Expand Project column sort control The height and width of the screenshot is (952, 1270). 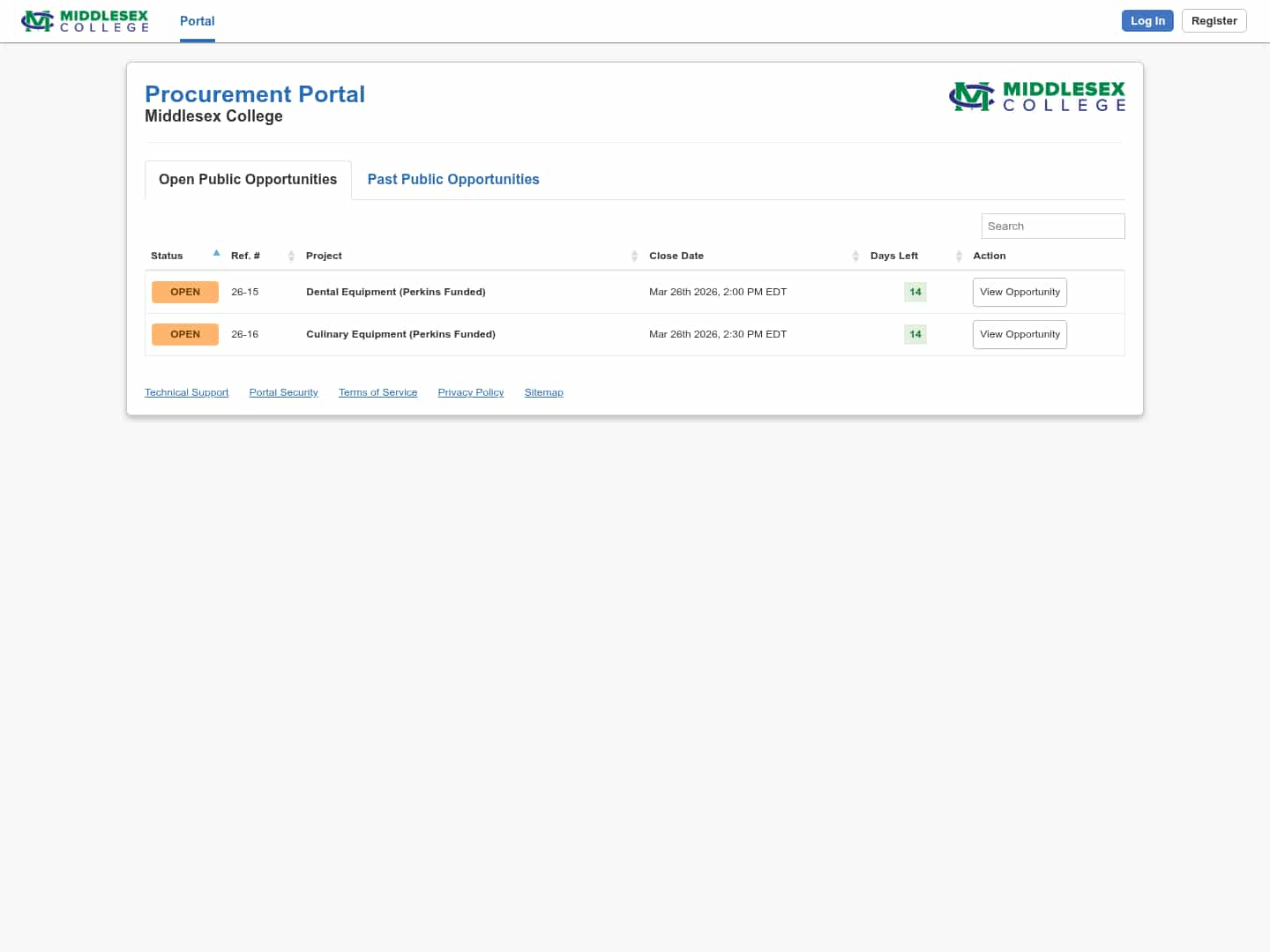634,256
